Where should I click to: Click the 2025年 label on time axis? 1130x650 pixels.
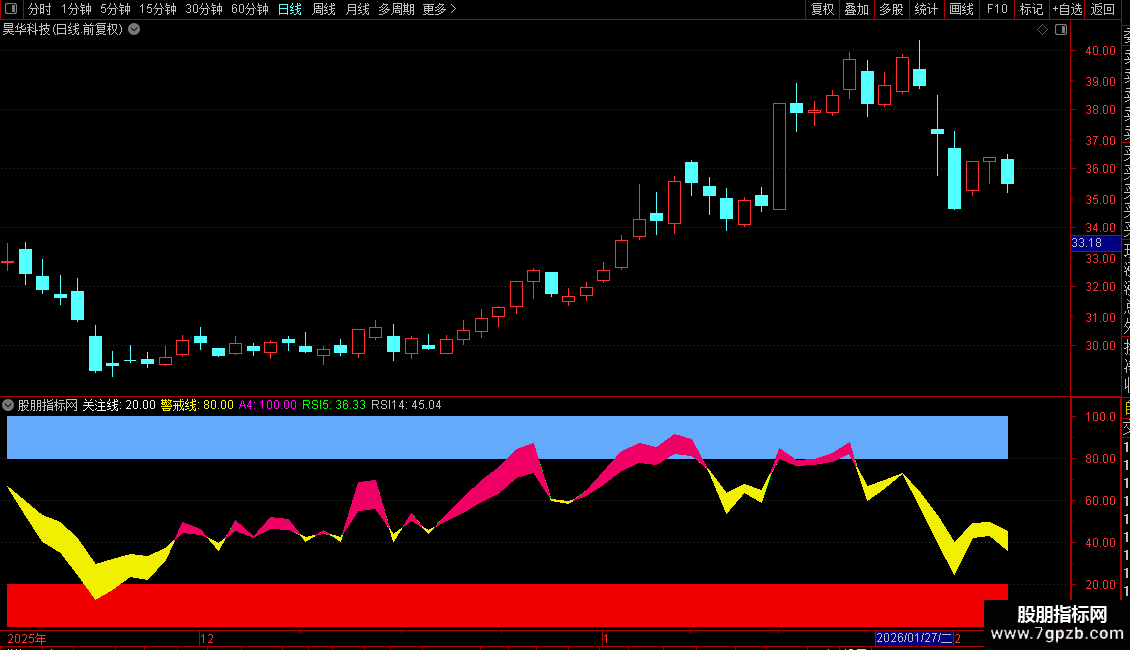[x=27, y=638]
